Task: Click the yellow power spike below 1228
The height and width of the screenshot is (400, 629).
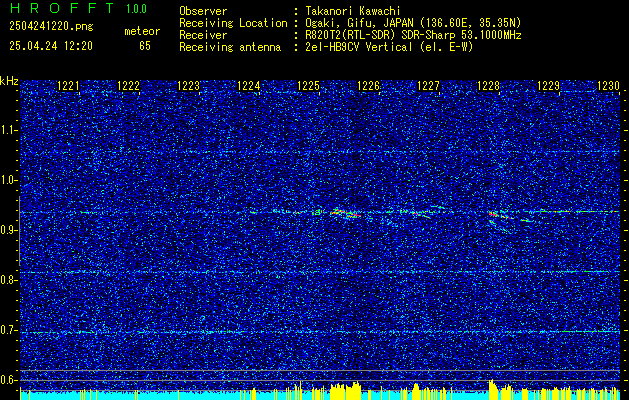Action: coord(493,390)
